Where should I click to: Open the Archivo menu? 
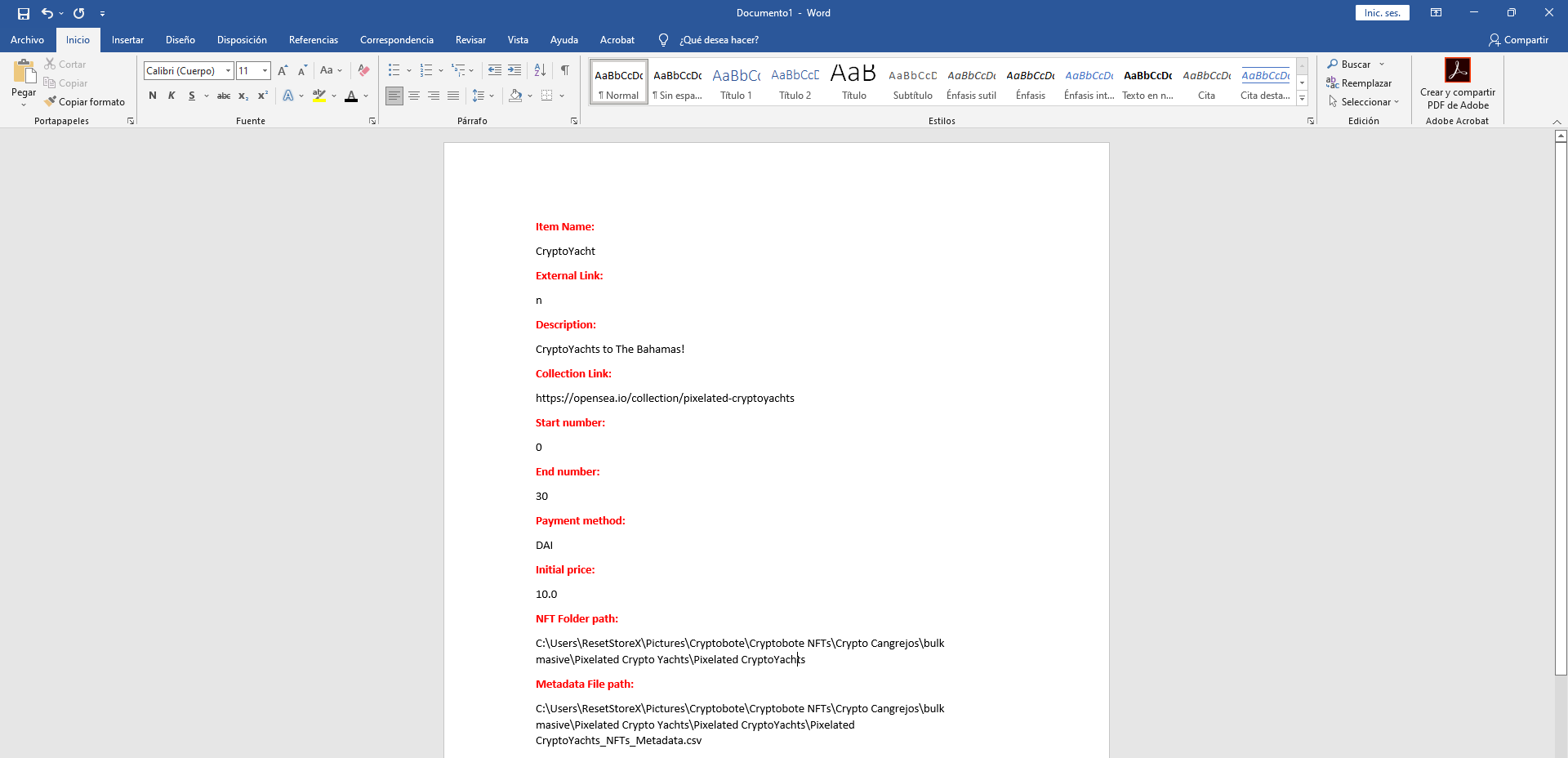point(27,40)
